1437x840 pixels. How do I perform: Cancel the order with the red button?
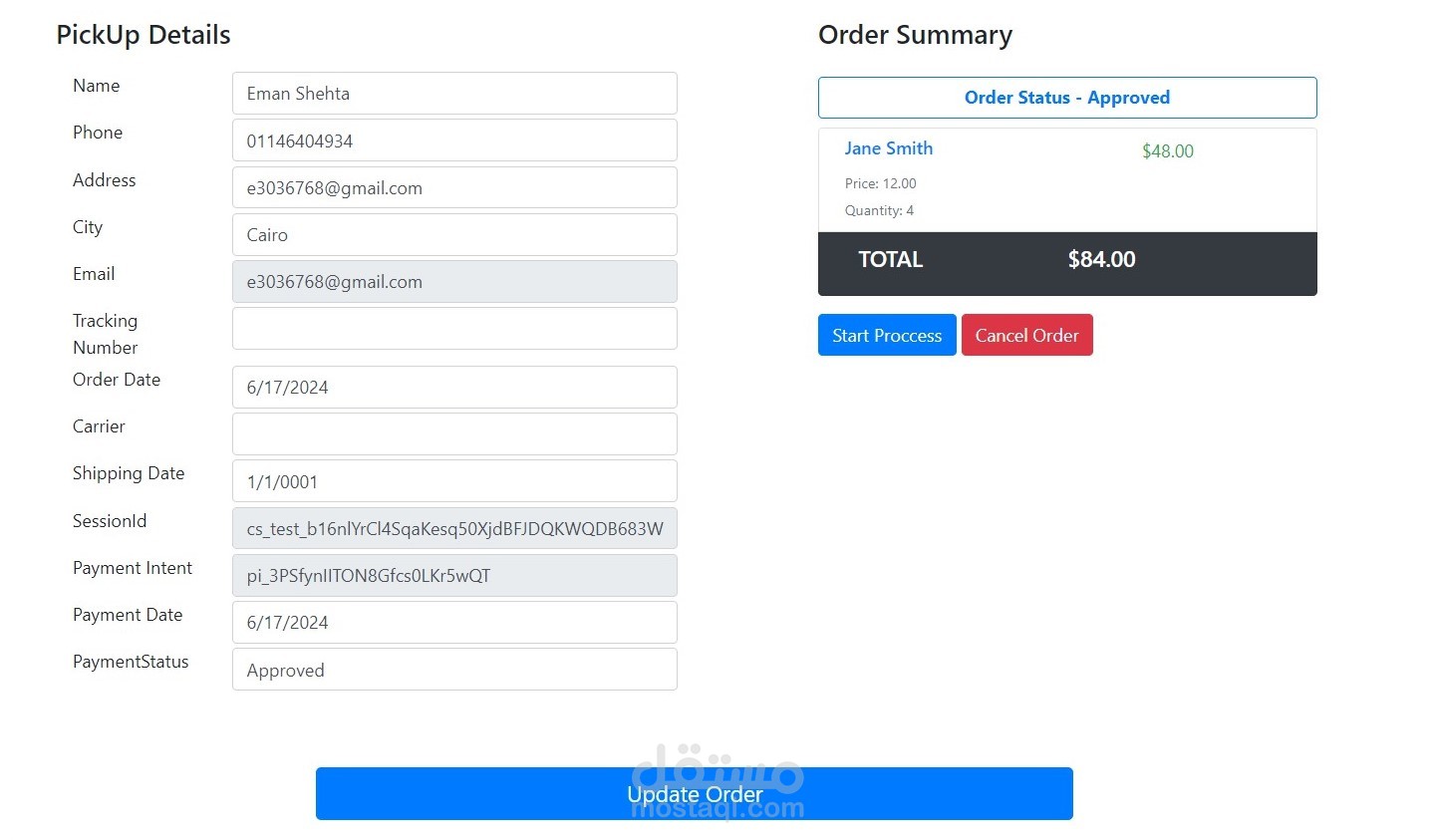tap(1026, 335)
